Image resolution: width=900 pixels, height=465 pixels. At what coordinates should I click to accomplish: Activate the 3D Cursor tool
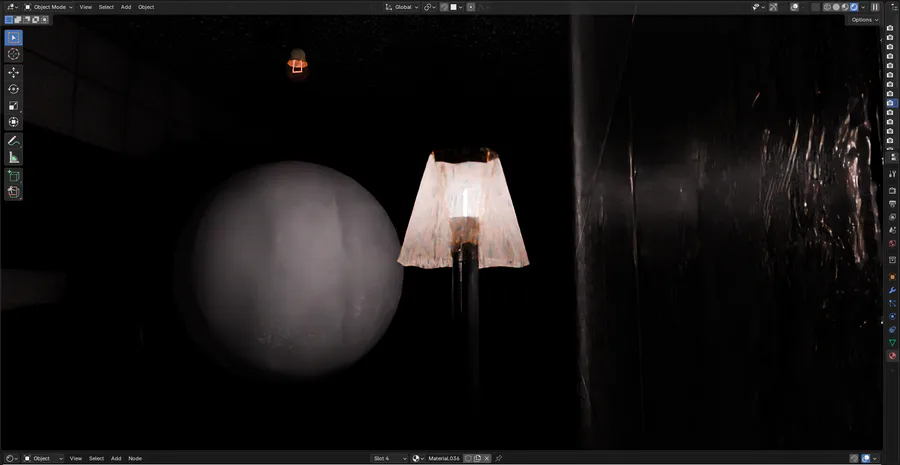click(x=14, y=54)
